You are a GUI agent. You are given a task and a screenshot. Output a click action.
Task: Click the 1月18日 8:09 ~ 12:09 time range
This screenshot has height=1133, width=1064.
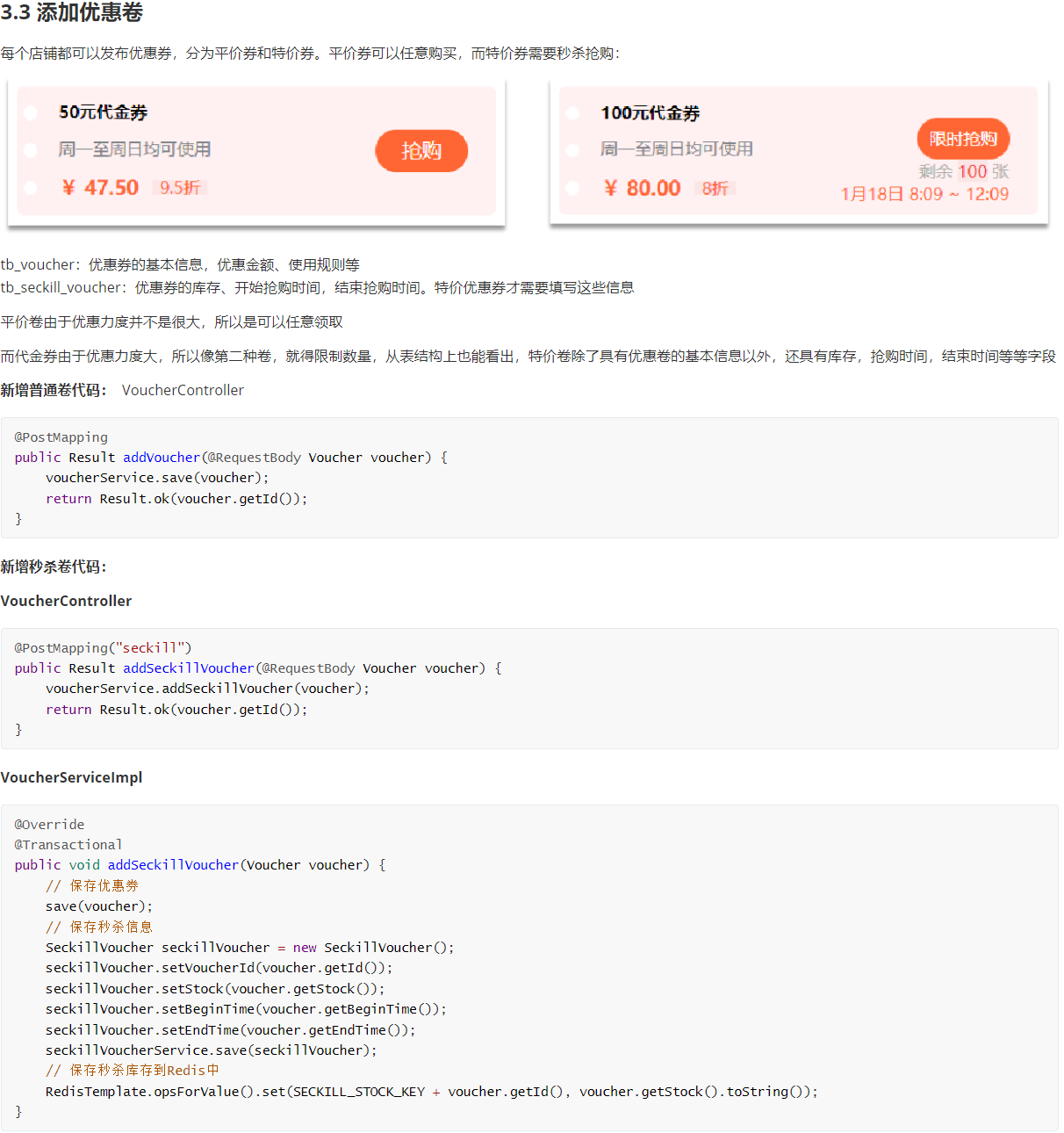924,194
